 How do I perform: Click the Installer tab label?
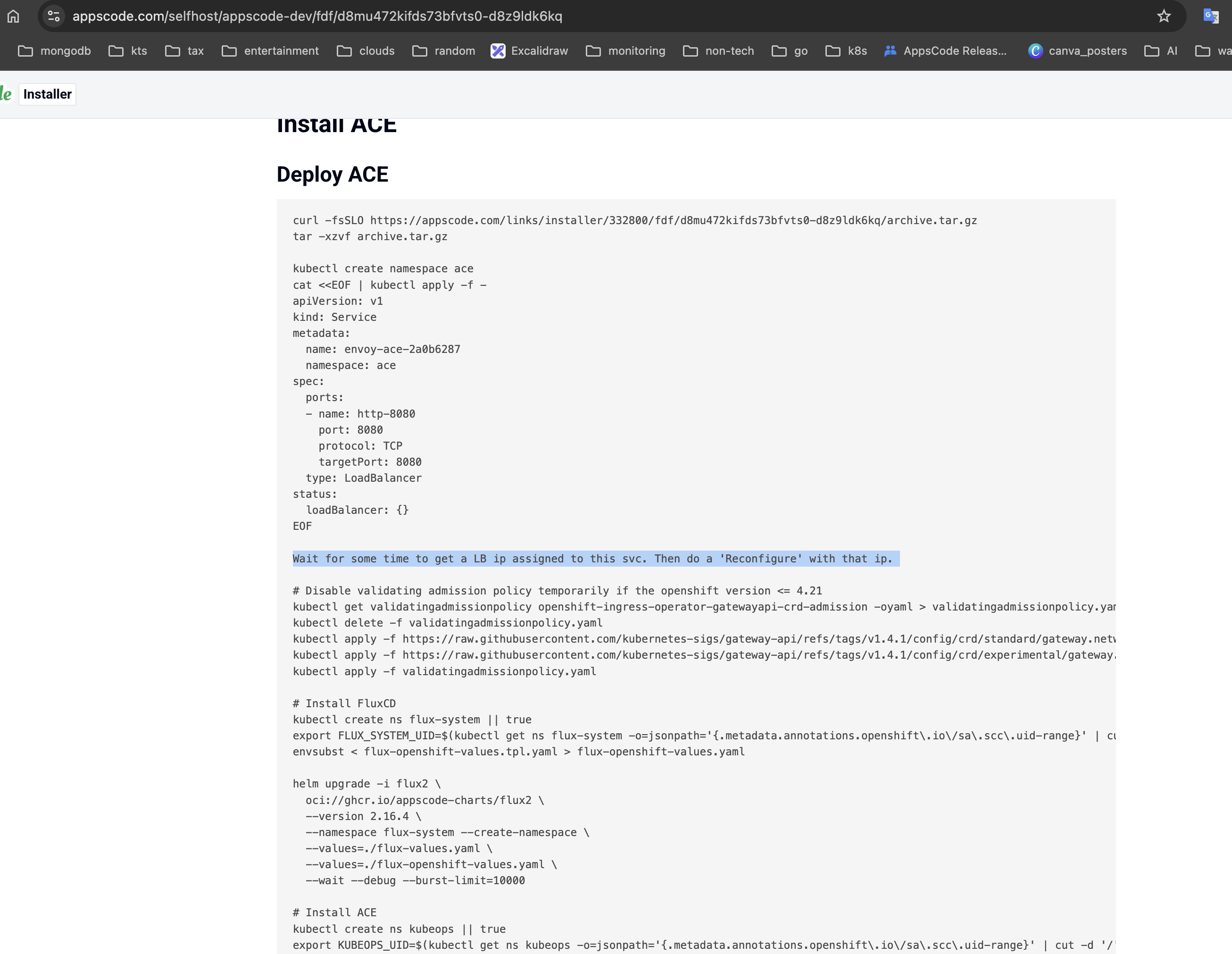(47, 94)
